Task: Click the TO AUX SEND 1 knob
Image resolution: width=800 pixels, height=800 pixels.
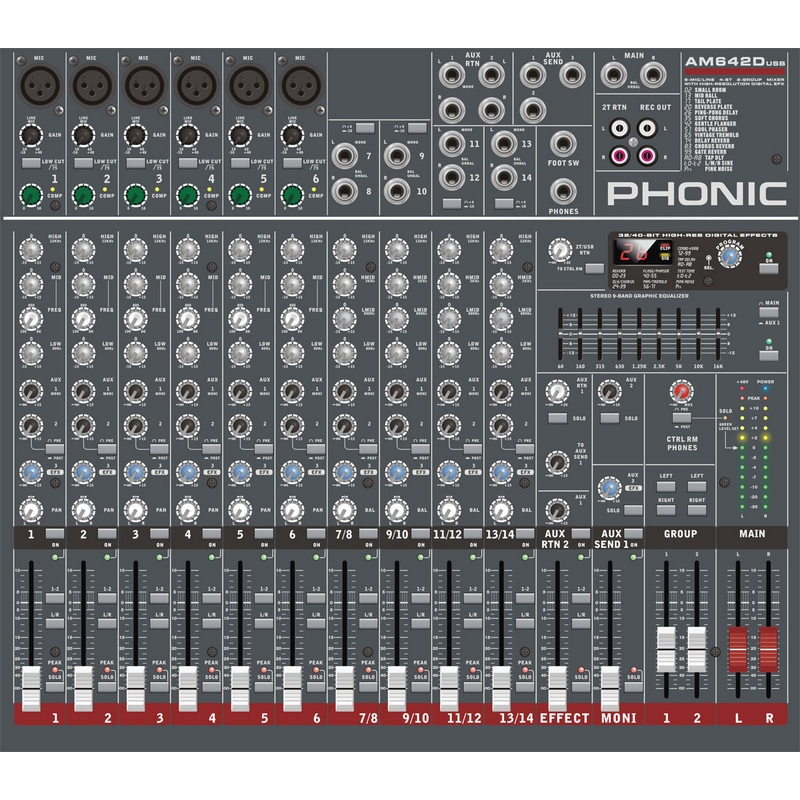Action: [557, 462]
